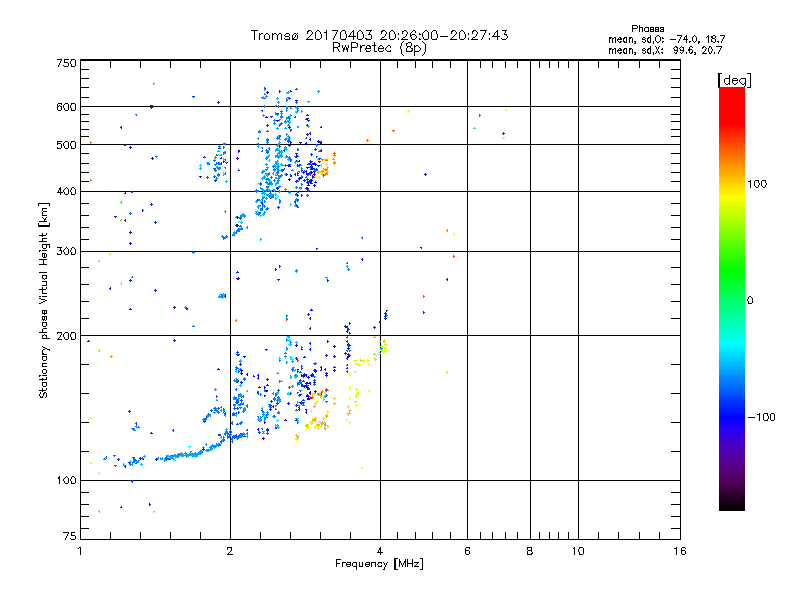
Task: Click the y-axis tick label '100'
Action: (x=67, y=481)
